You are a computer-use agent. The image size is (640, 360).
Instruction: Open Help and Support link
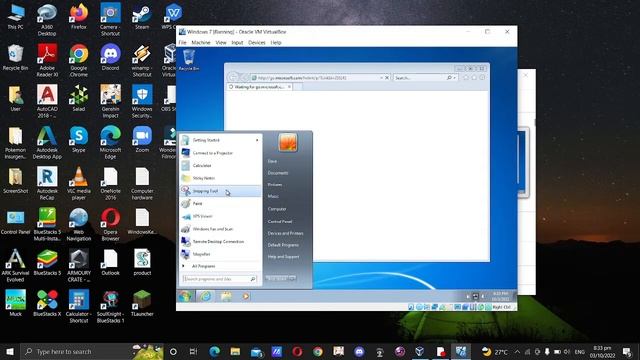point(283,257)
